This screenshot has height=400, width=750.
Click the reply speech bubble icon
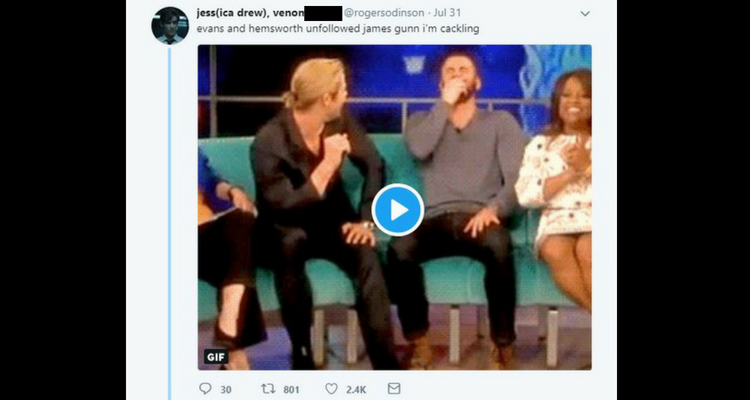[x=205, y=388]
